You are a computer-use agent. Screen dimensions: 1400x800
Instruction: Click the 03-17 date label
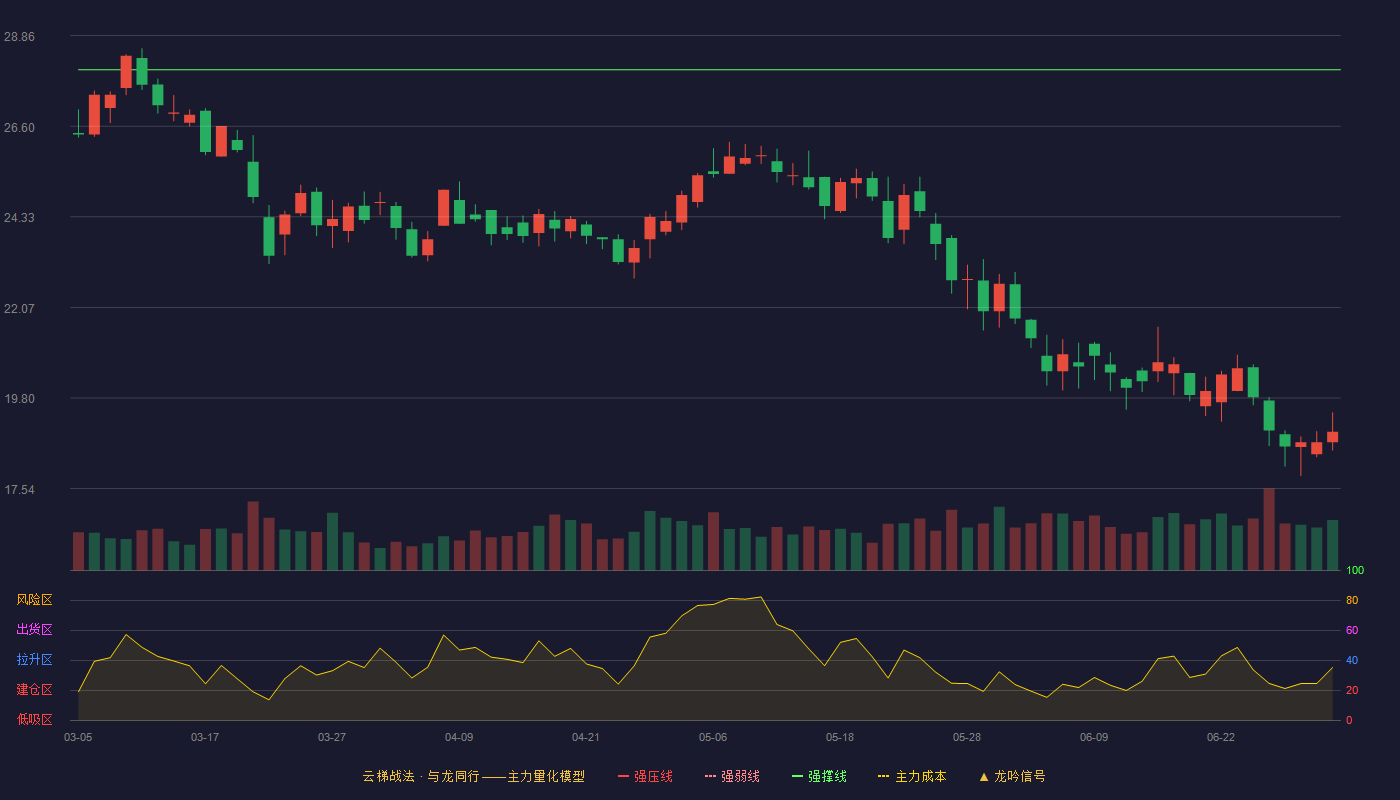205,737
